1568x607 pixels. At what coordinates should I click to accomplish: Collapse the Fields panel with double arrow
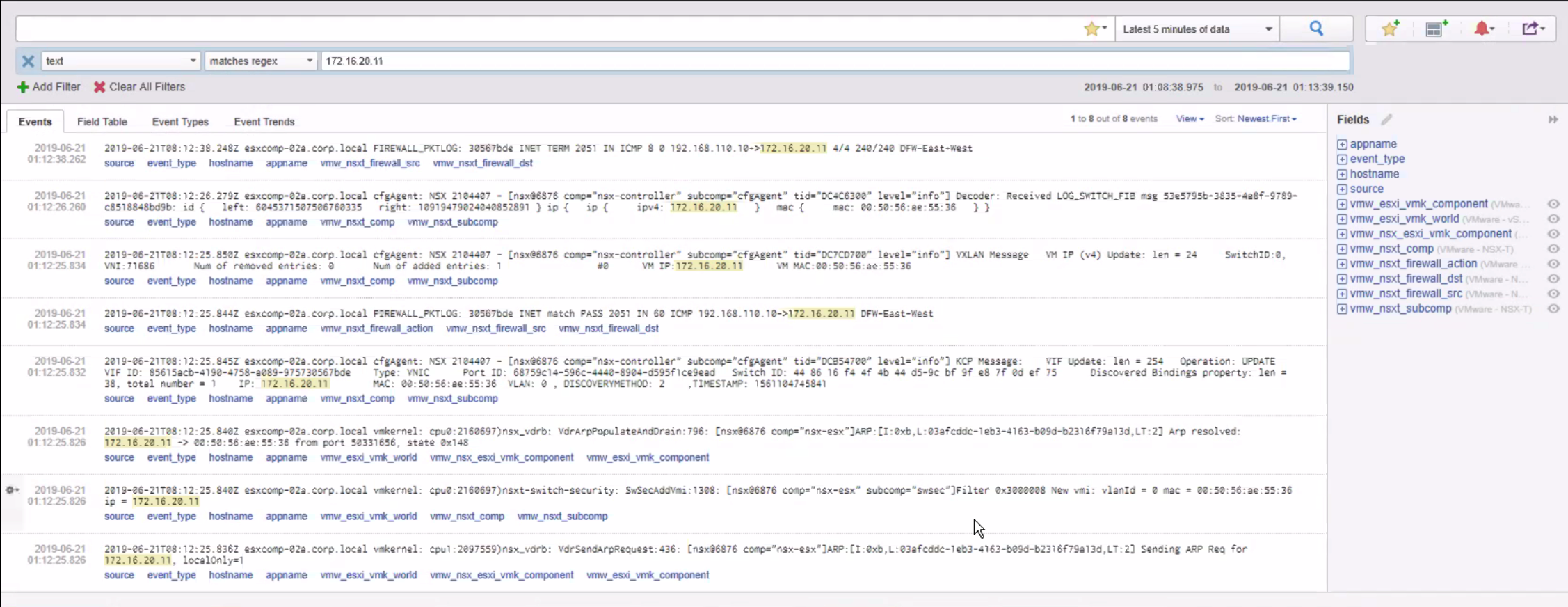click(1553, 120)
